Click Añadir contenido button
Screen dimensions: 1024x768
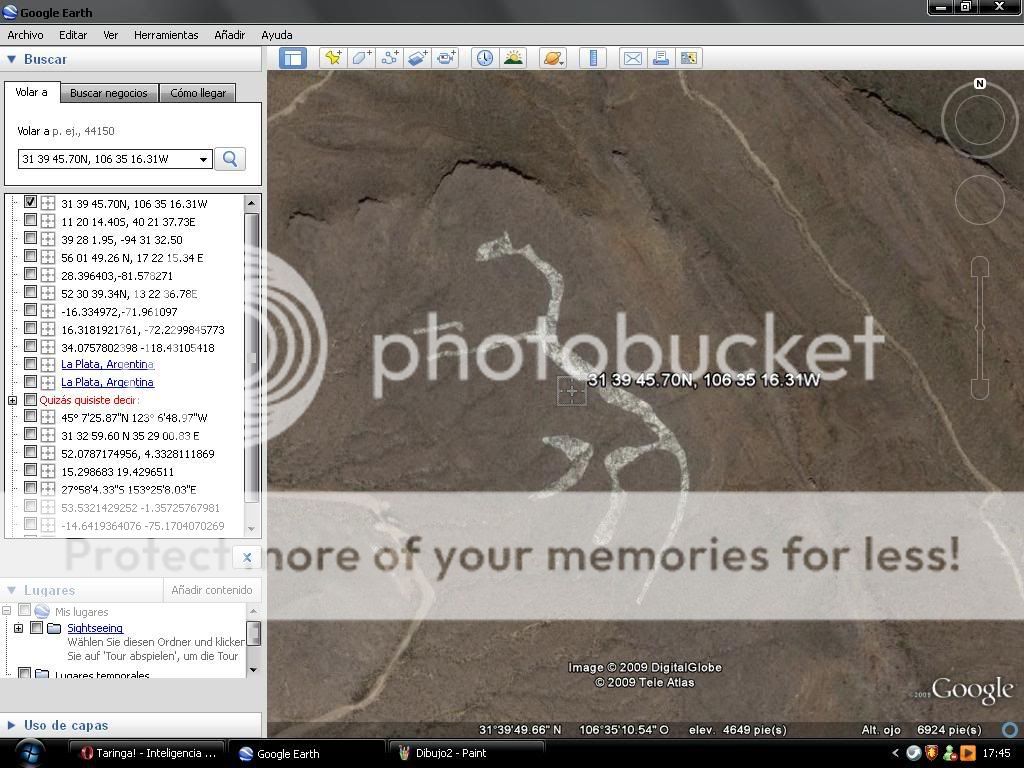coord(212,590)
